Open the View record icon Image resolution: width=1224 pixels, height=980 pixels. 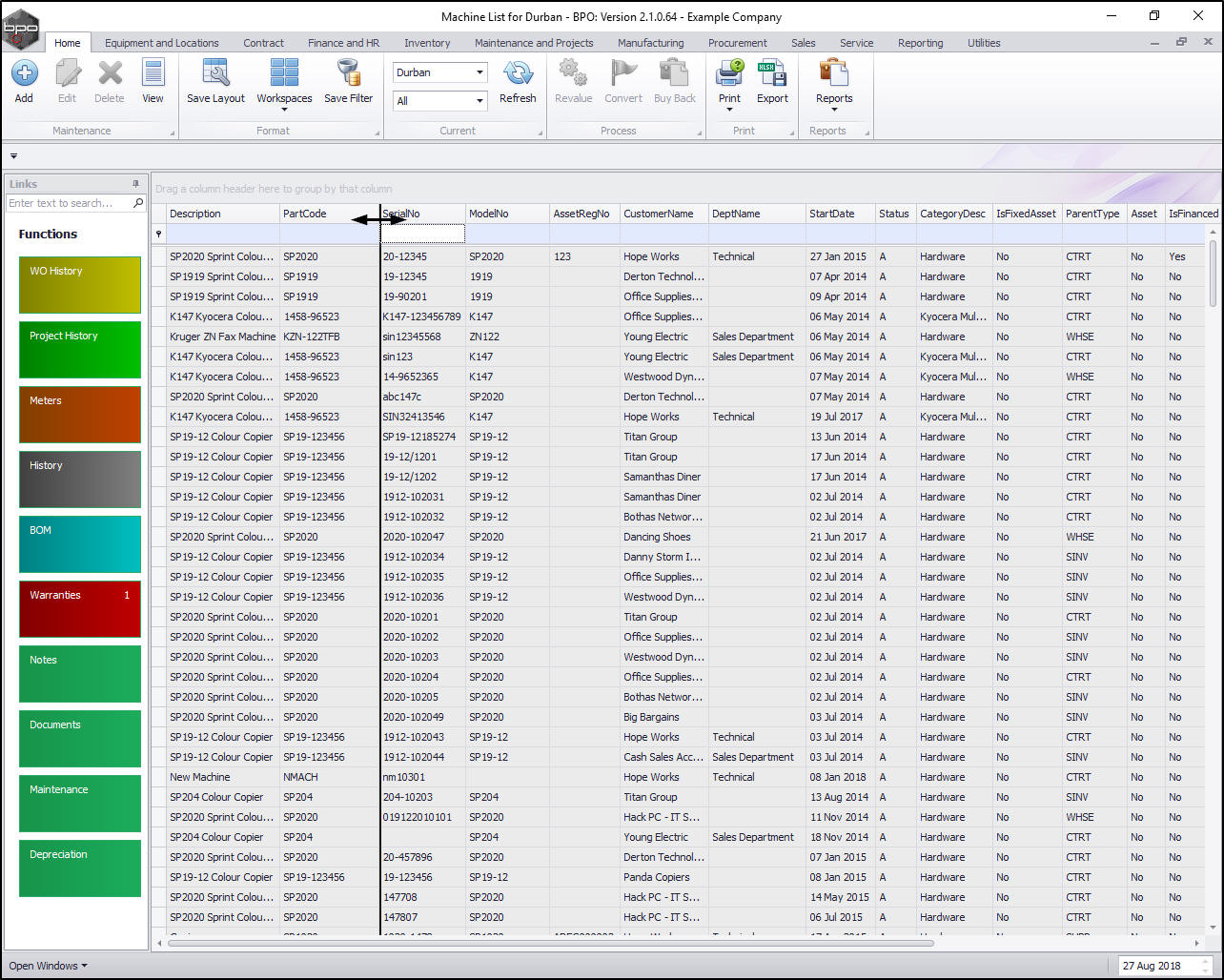[153, 74]
